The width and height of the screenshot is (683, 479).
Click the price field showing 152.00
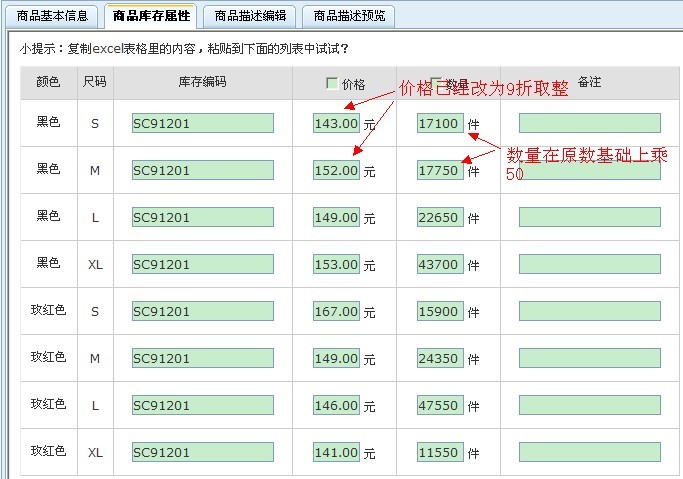[336, 170]
